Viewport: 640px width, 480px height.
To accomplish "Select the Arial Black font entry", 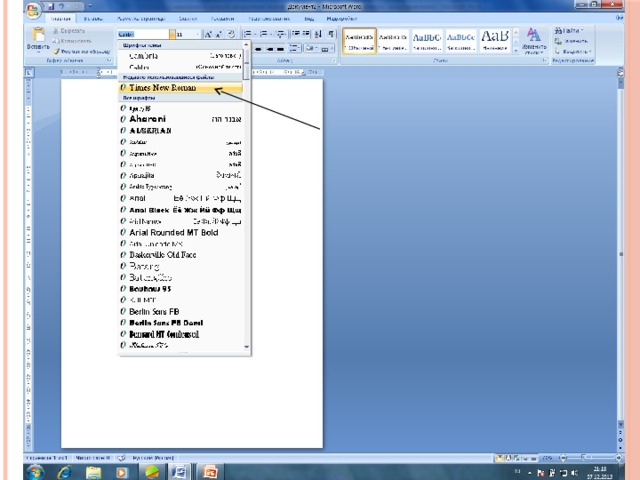I will point(181,210).
